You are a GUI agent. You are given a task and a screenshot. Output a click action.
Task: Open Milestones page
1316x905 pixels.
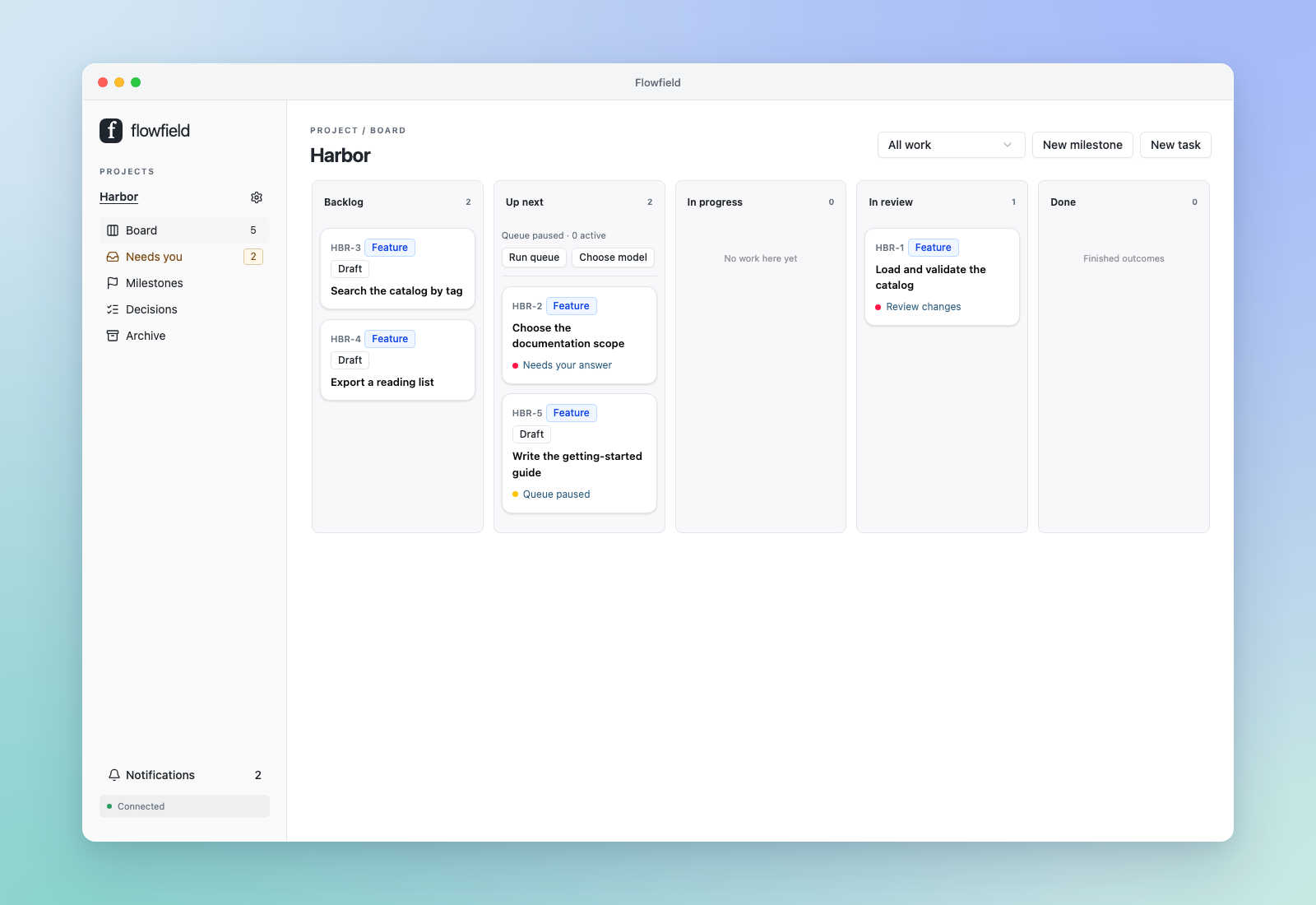[184, 283]
